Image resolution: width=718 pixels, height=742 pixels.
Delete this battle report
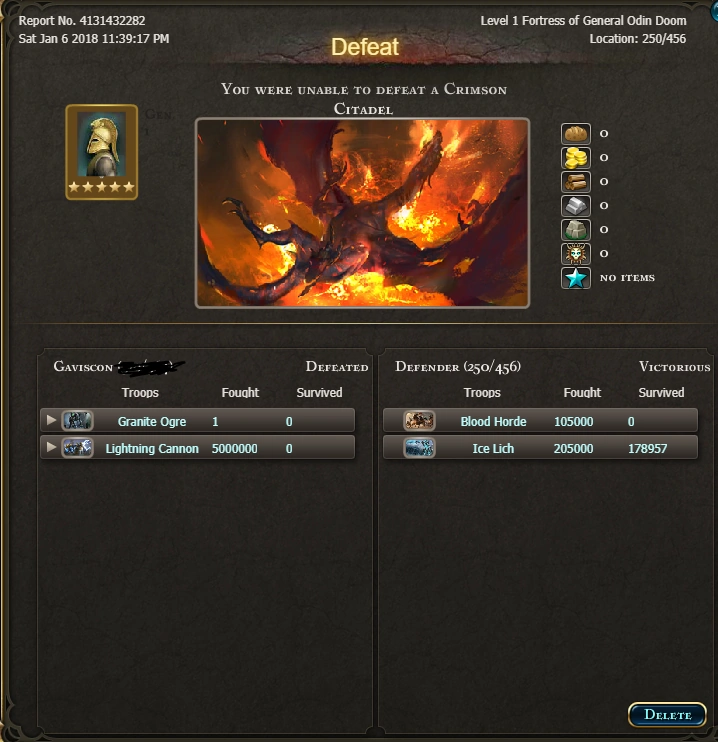pyautogui.click(x=667, y=715)
